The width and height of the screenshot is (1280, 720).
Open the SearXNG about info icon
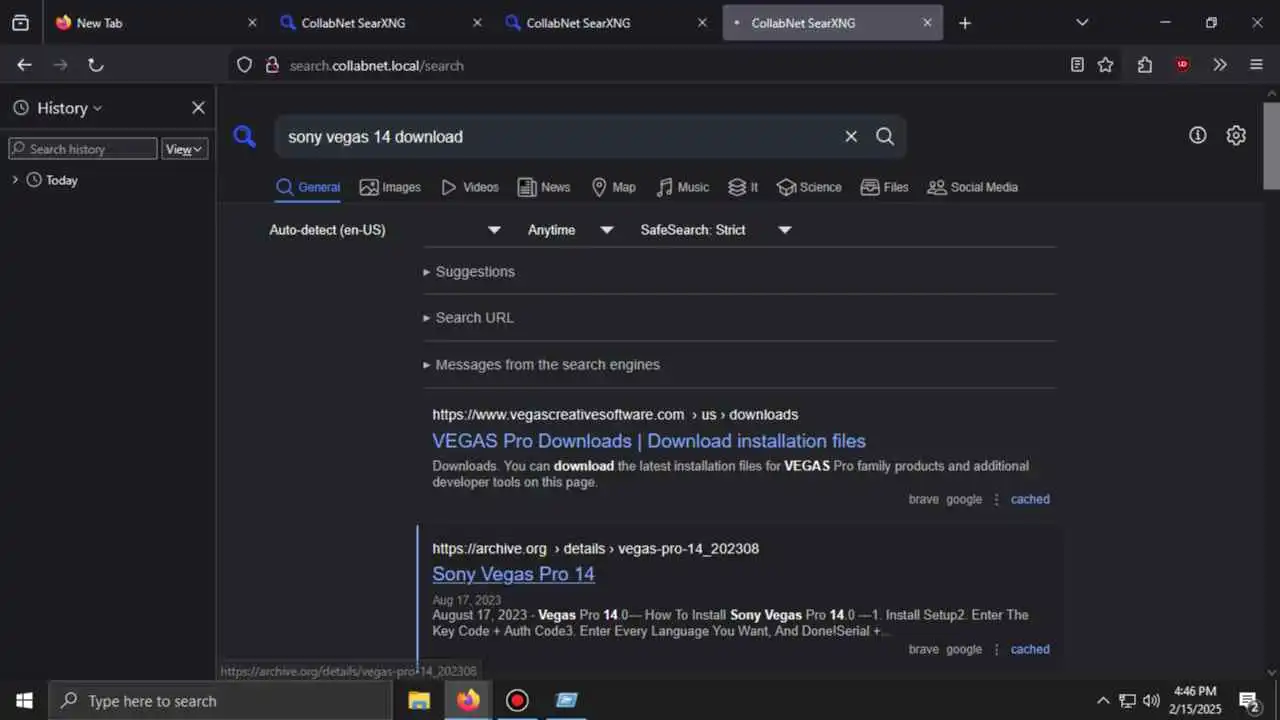[x=1197, y=135]
